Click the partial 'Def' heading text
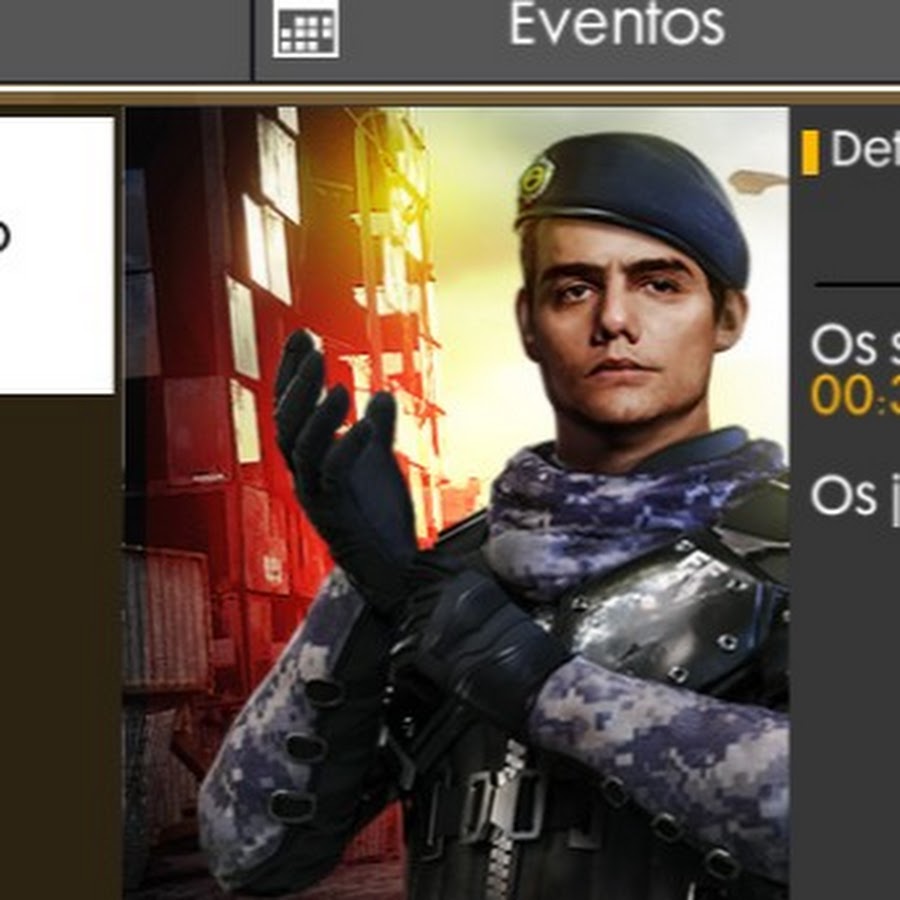Viewport: 900px width, 900px height. [865, 149]
